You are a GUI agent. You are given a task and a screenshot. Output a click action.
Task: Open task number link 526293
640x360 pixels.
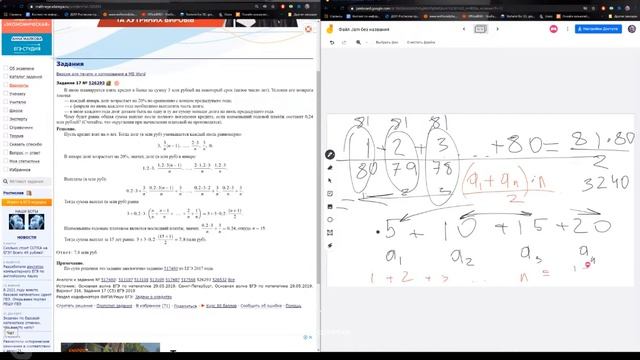click(96, 83)
